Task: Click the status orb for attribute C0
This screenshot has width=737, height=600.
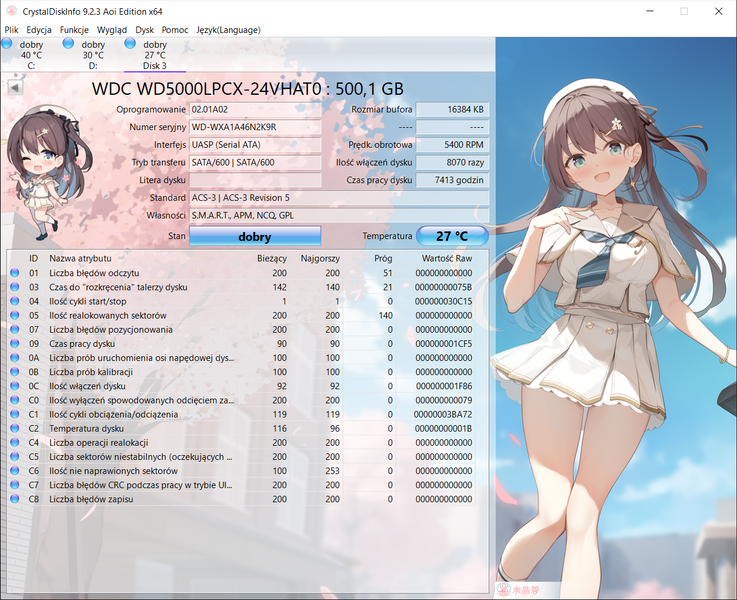Action: [x=15, y=400]
